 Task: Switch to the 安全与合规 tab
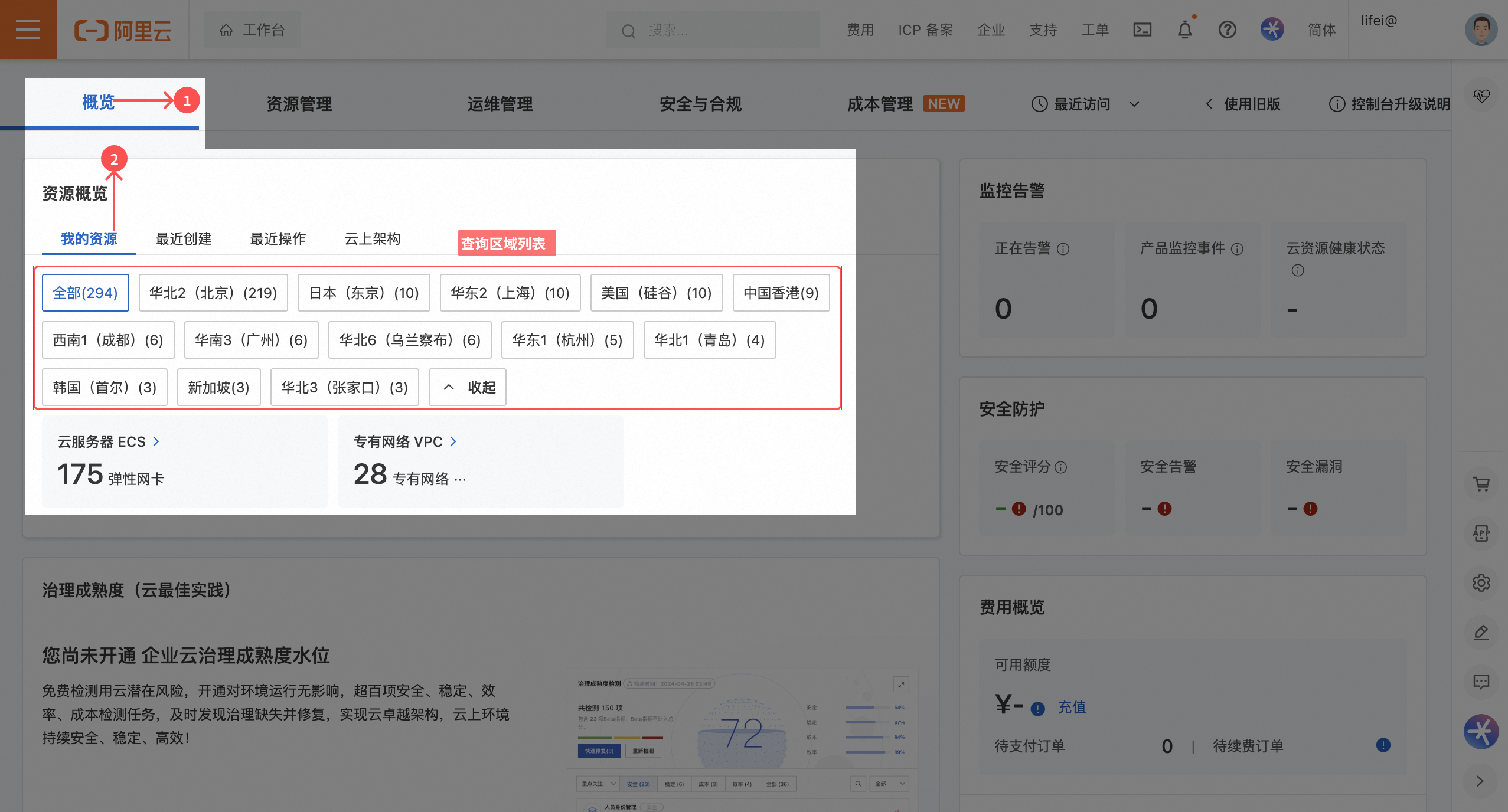700,104
